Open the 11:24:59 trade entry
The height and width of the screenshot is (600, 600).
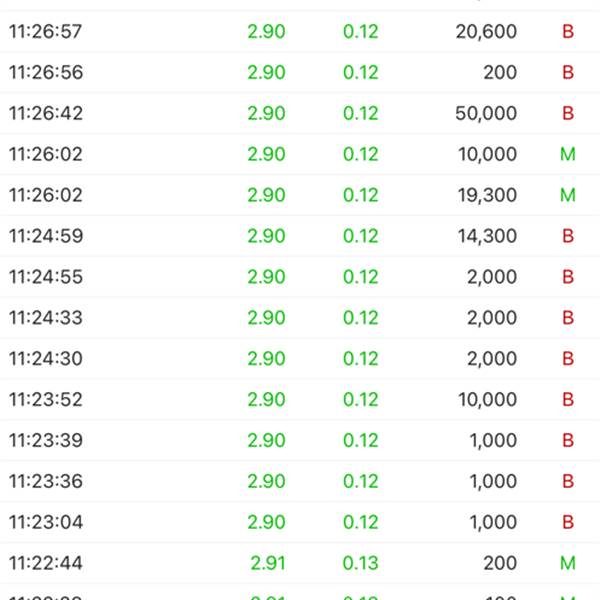click(x=300, y=236)
